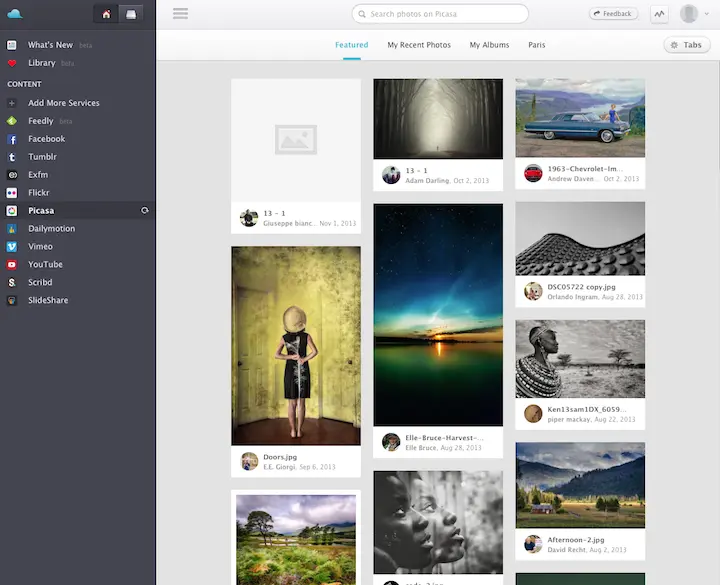
Task: Toggle the hamburger menu icon
Action: [x=180, y=14]
